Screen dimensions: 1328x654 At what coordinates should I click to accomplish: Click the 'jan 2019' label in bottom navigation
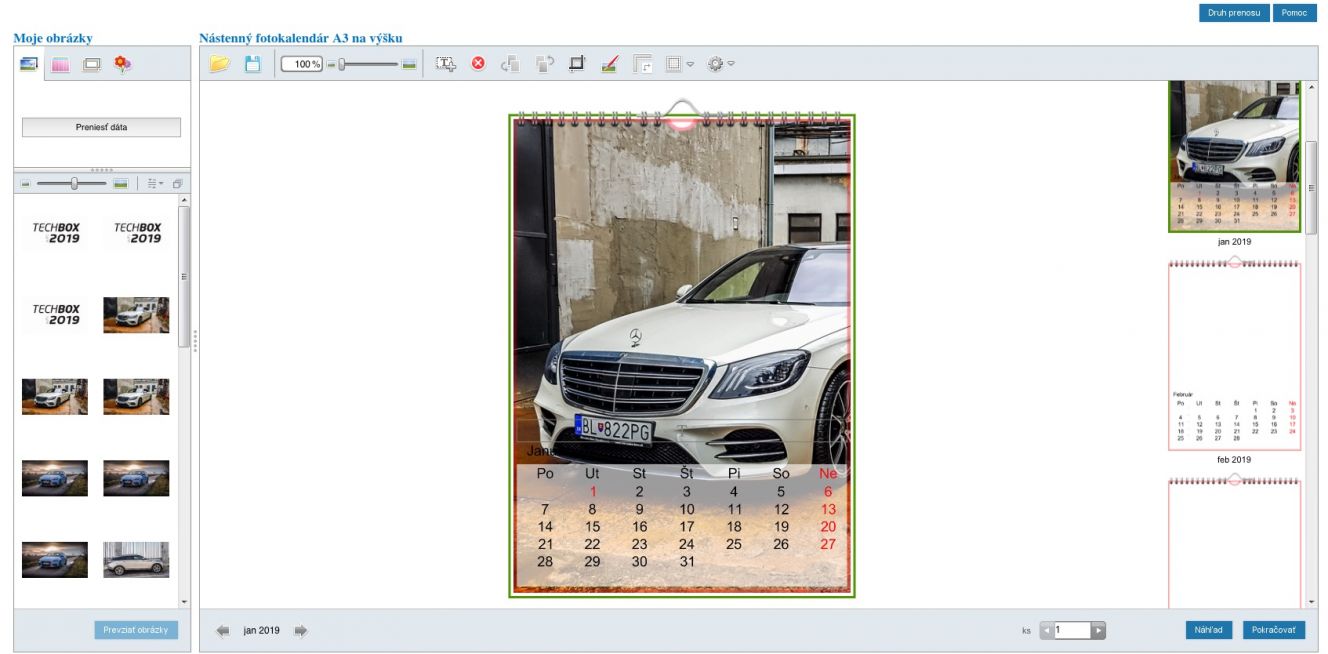[261, 631]
